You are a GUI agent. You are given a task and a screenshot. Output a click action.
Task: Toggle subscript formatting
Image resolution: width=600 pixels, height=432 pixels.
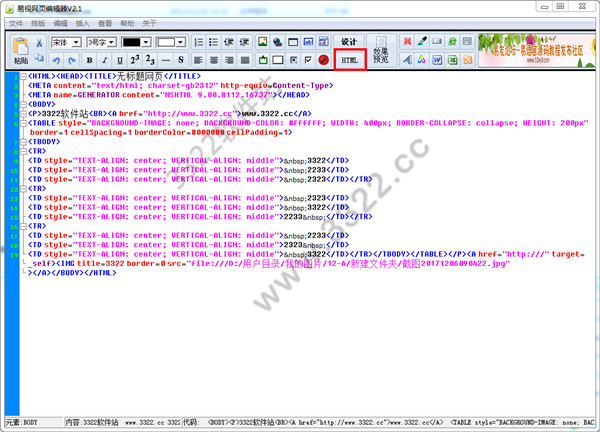point(150,60)
